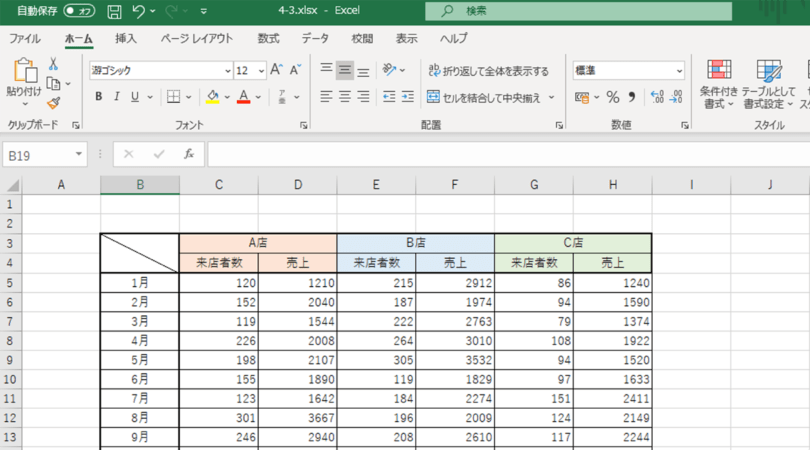
Task: Open the Name Box dropdown arrow
Action: coord(79,155)
